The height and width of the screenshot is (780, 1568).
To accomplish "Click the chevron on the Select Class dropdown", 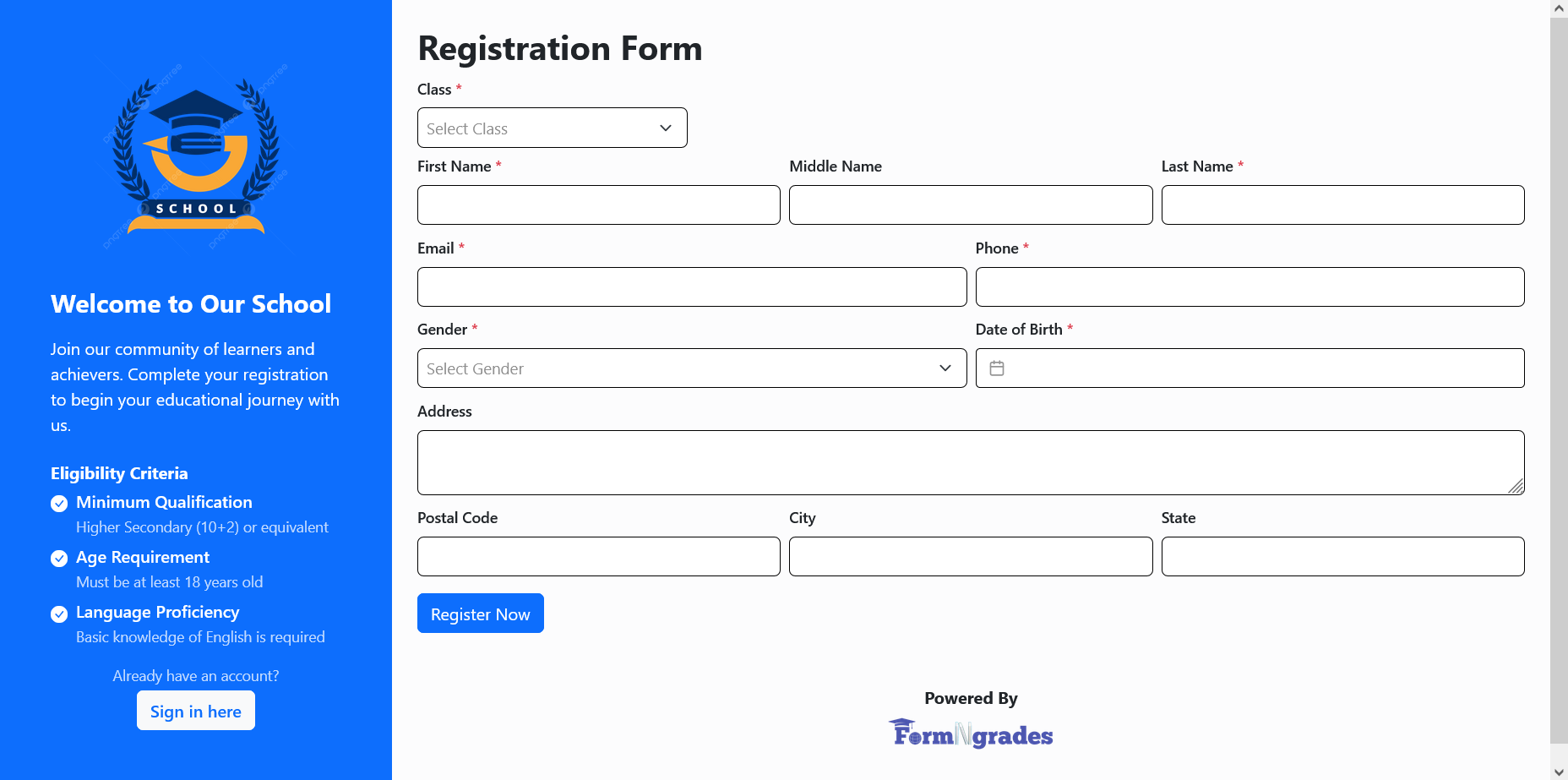I will pos(665,128).
